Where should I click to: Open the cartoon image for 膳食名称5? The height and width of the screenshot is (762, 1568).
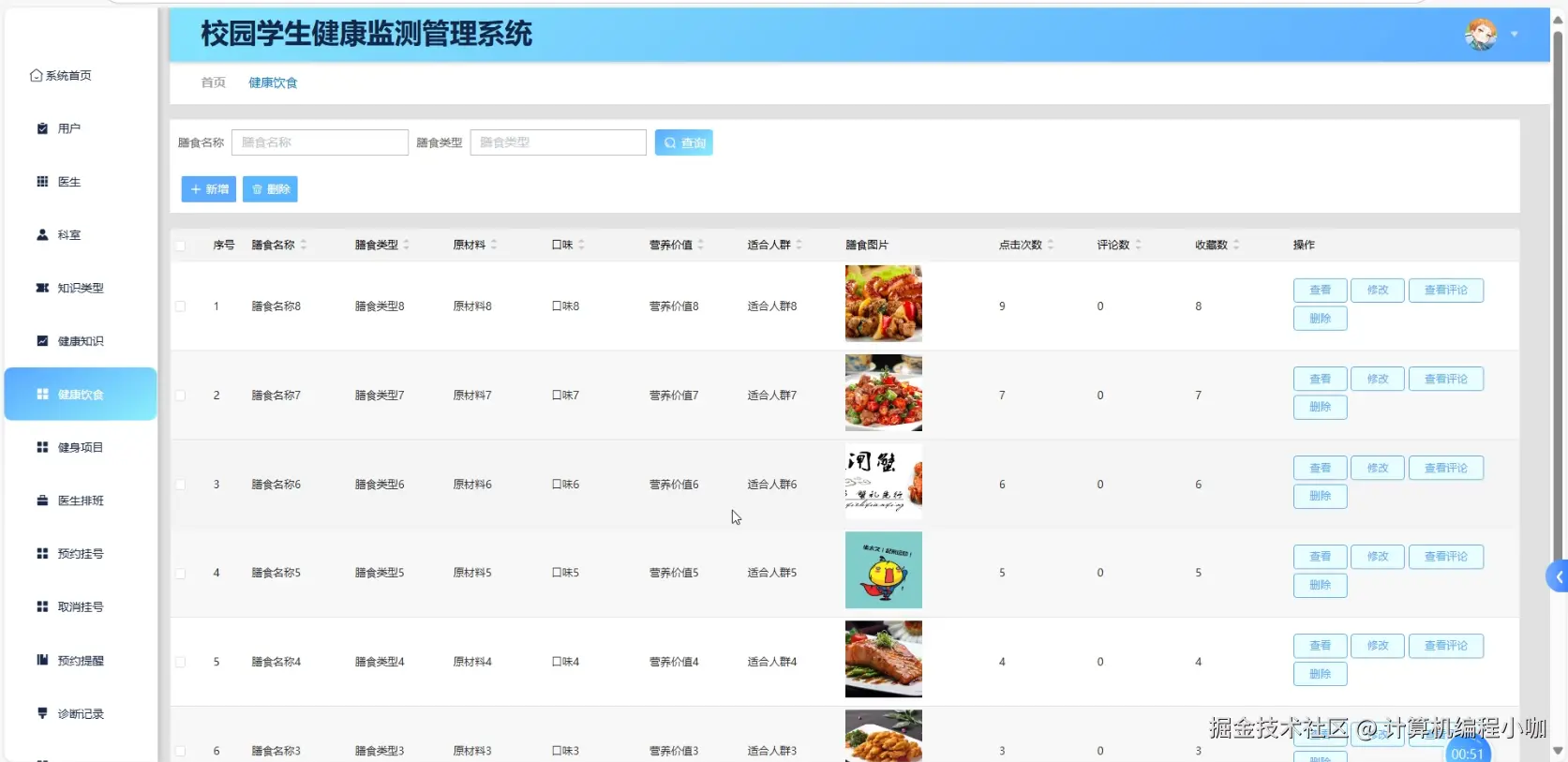coord(884,570)
